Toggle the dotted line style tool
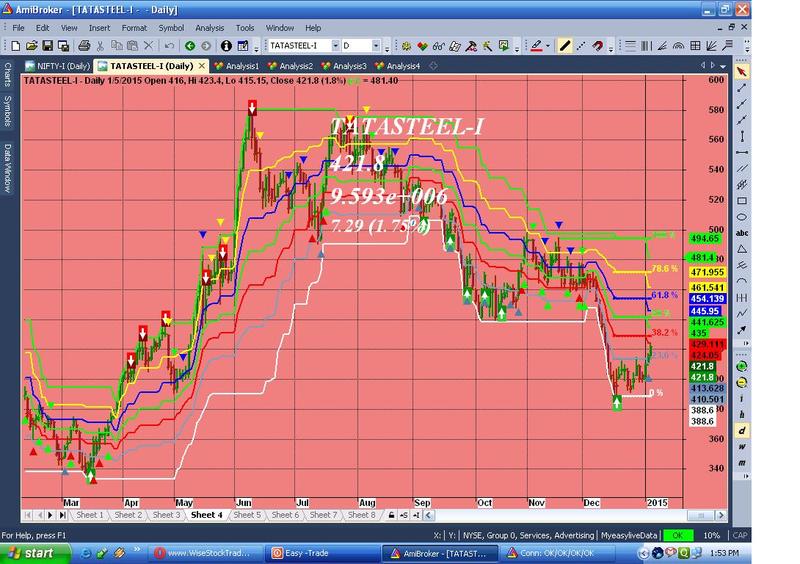Image resolution: width=800 pixels, height=564 pixels. [x=581, y=46]
